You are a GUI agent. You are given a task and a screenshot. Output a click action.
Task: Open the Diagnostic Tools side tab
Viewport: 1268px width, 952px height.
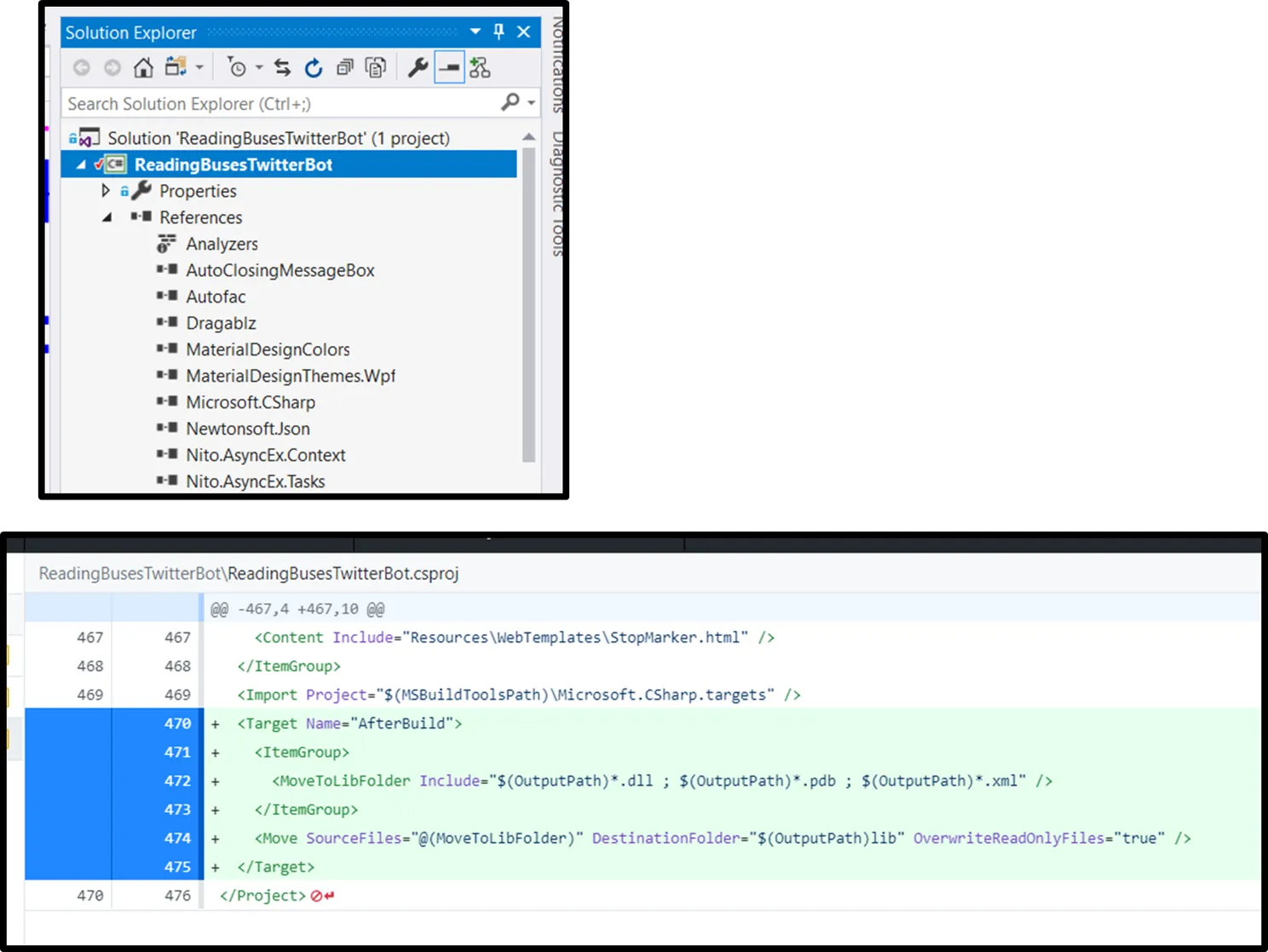(x=557, y=193)
